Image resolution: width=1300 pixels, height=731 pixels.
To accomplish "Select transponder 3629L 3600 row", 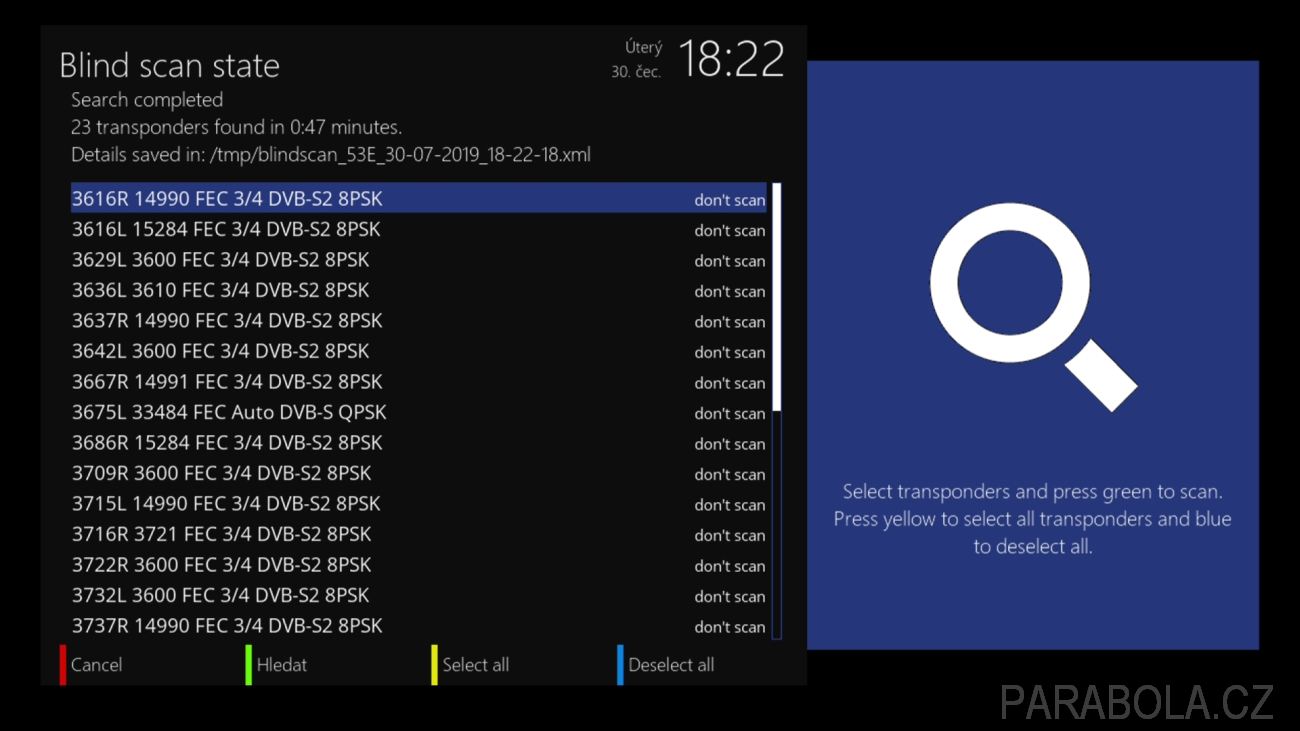I will (419, 260).
